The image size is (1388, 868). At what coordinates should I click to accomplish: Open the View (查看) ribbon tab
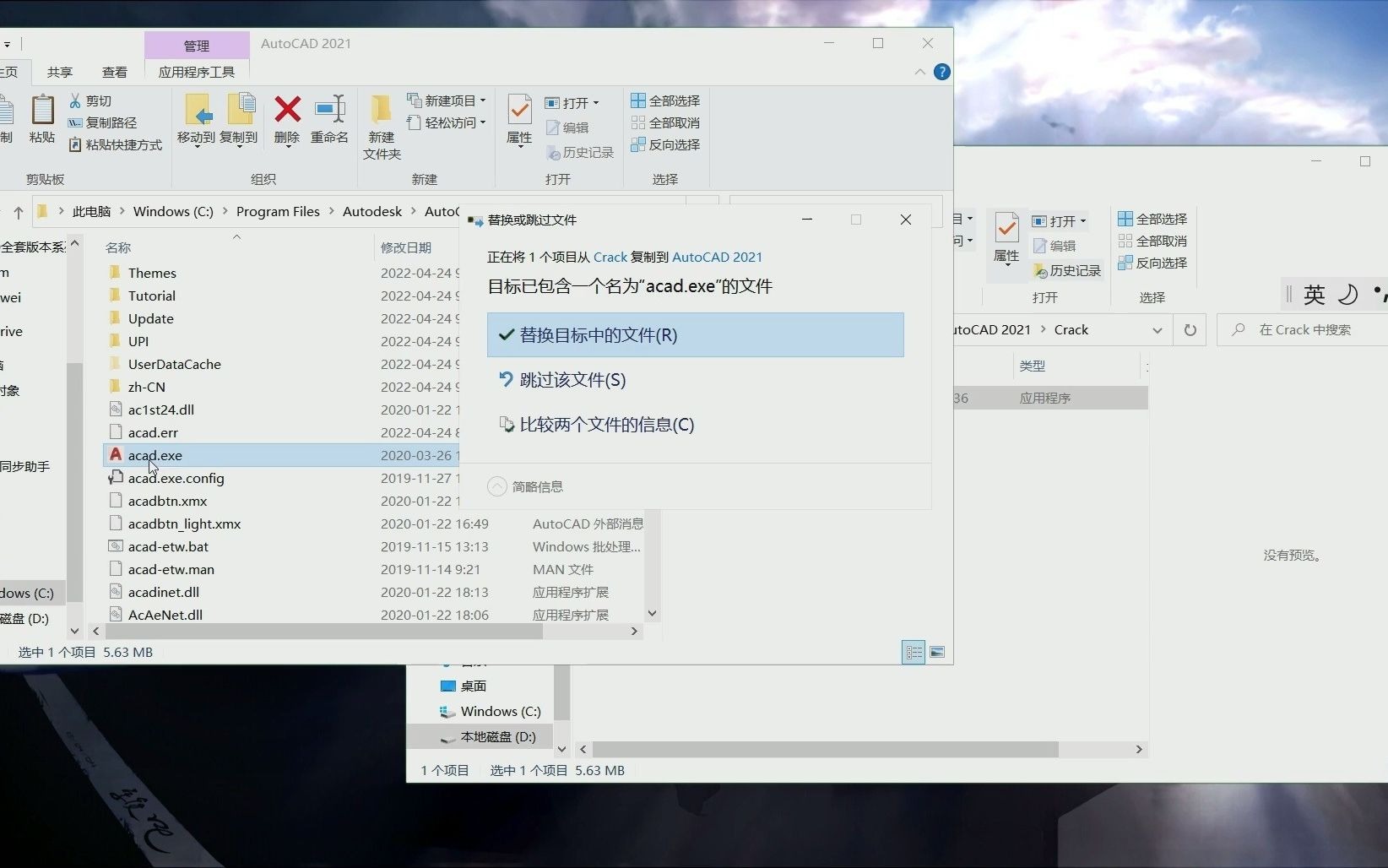pyautogui.click(x=115, y=72)
